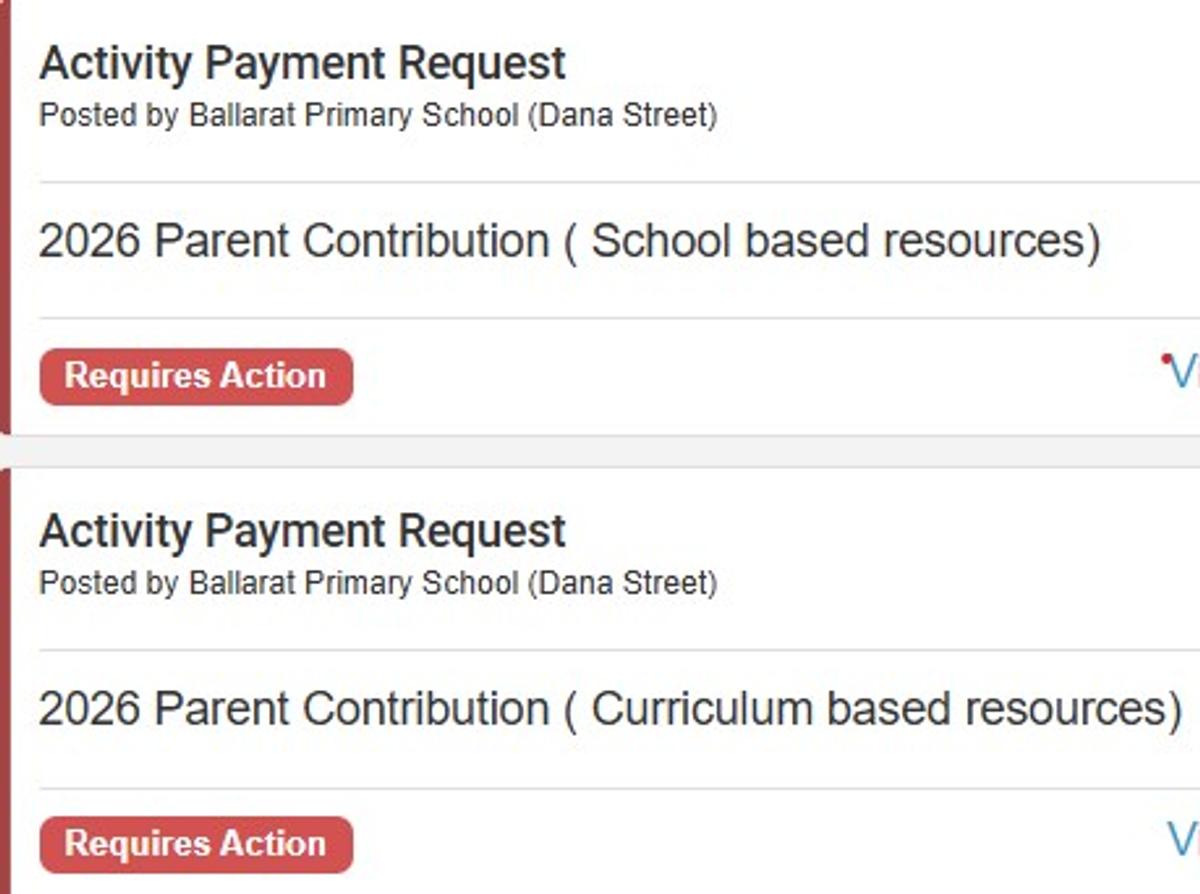This screenshot has width=1200, height=894.
Task: Click the school name on School based resources card
Action: click(453, 116)
